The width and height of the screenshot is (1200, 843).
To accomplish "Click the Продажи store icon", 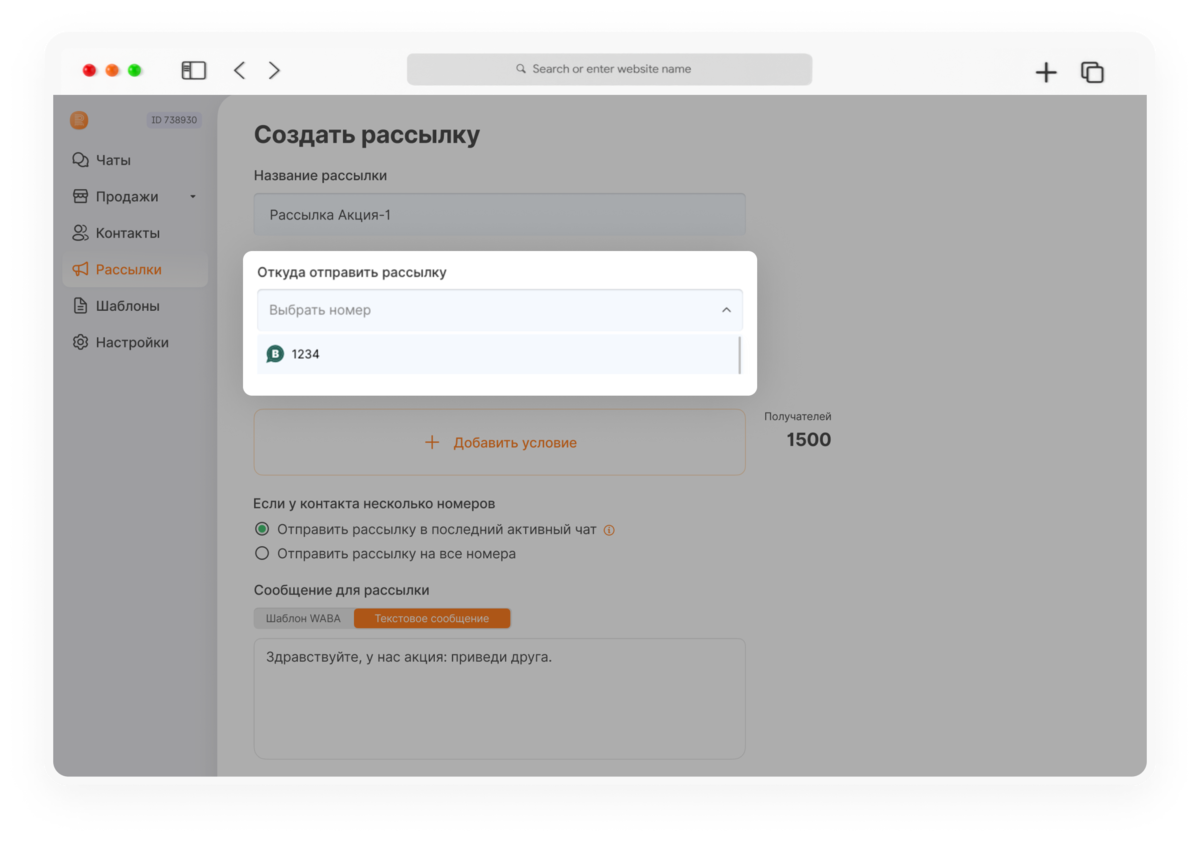I will tap(80, 197).
